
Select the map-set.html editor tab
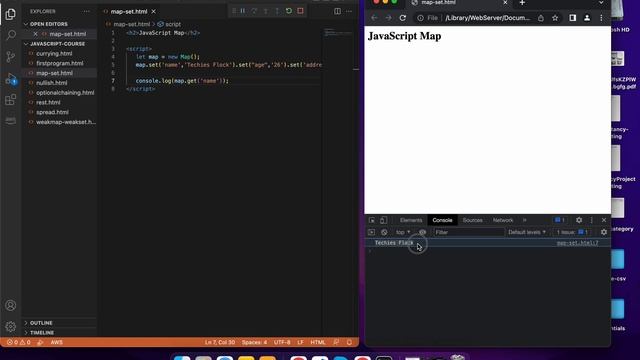click(129, 11)
